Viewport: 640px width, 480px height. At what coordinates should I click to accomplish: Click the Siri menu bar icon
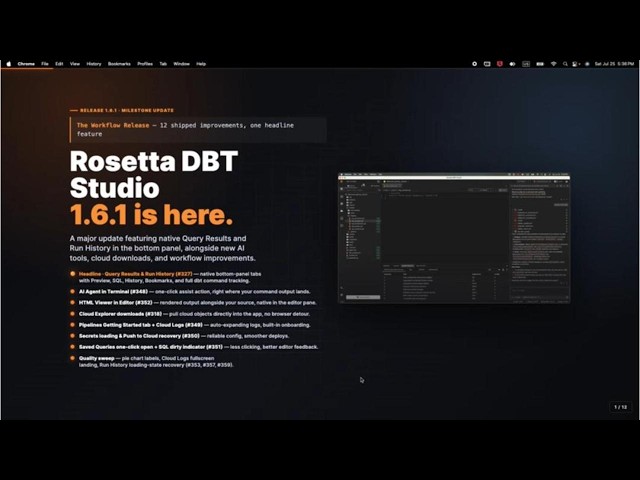click(x=587, y=64)
